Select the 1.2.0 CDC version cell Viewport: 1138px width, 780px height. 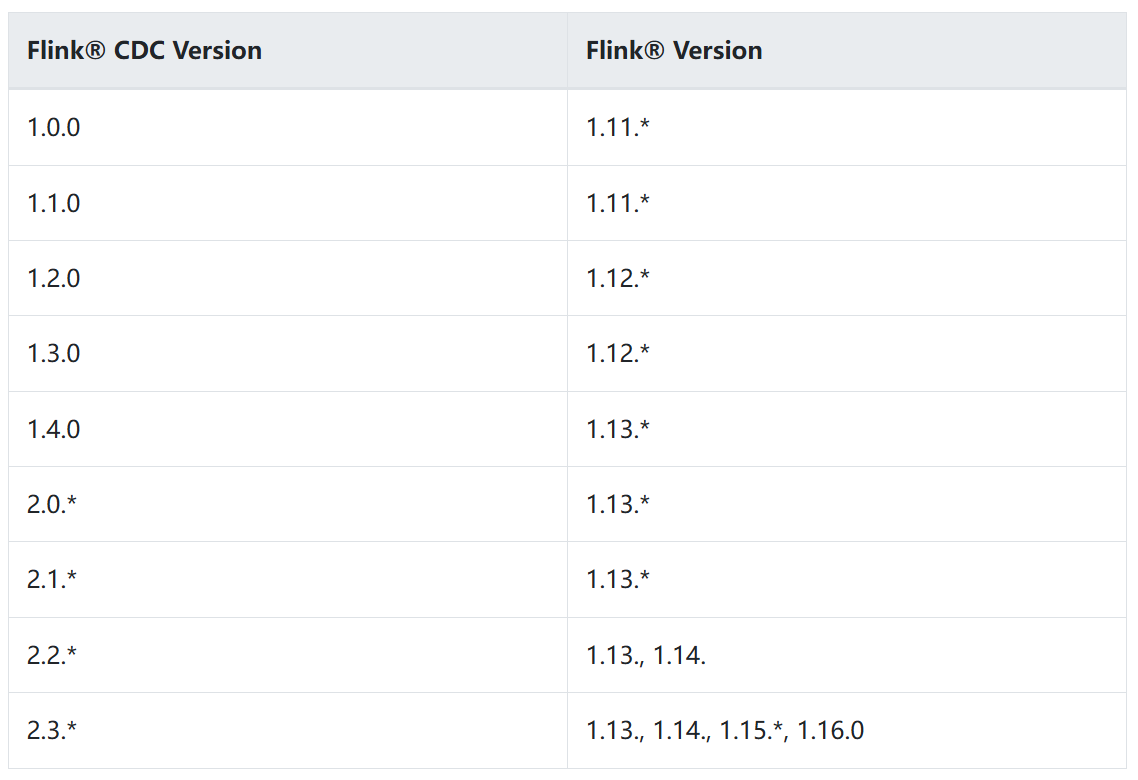coord(288,279)
